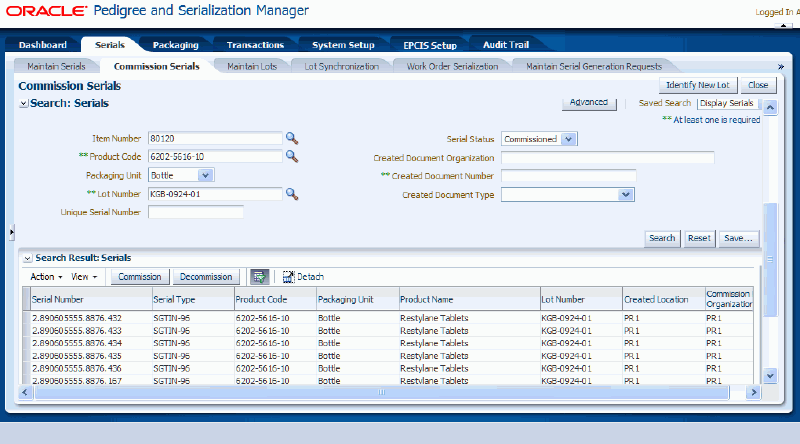800x444 pixels.
Task: Click the Item Number search magnifier icon
Action: click(292, 139)
